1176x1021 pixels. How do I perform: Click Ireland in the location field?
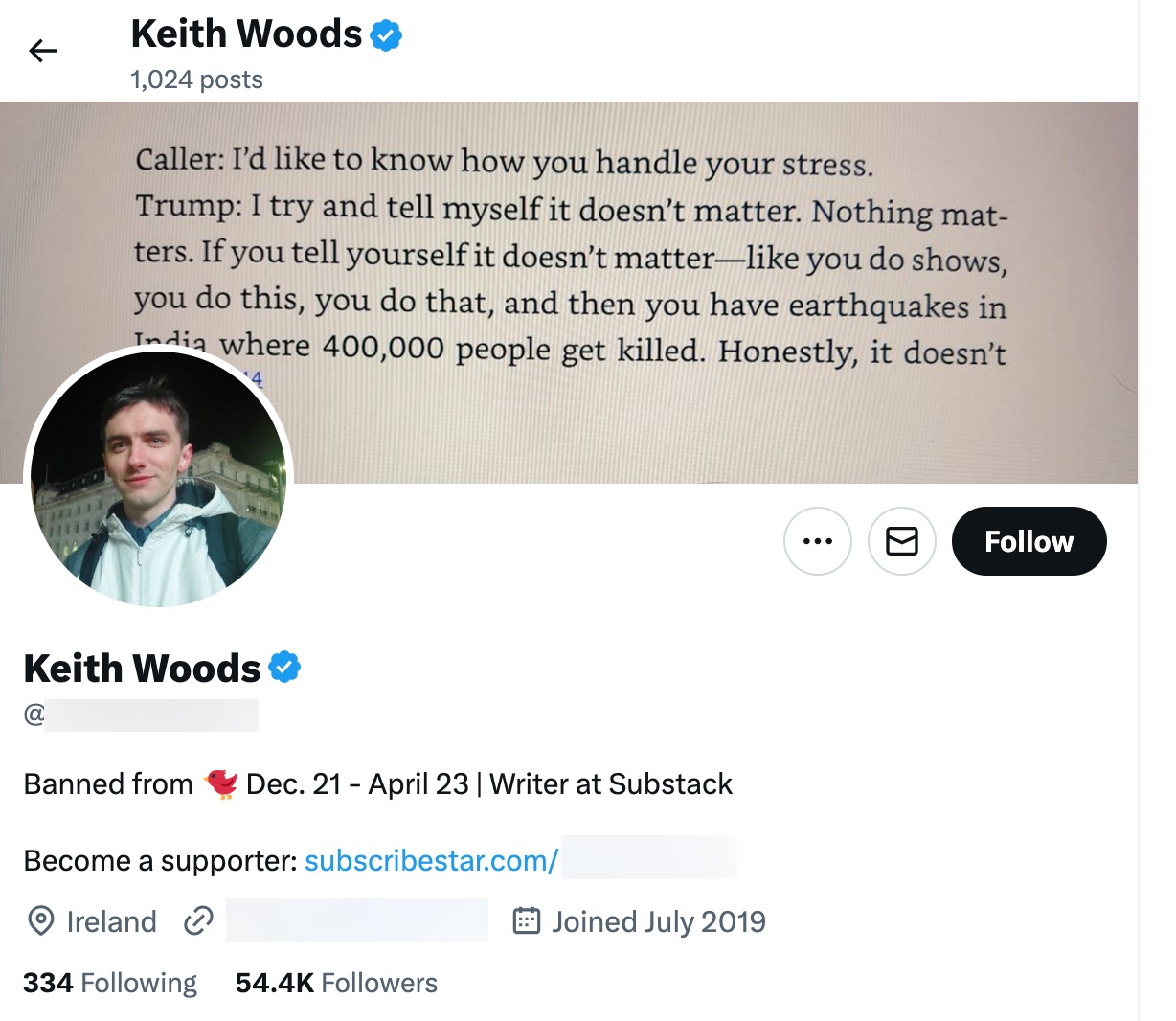[111, 920]
